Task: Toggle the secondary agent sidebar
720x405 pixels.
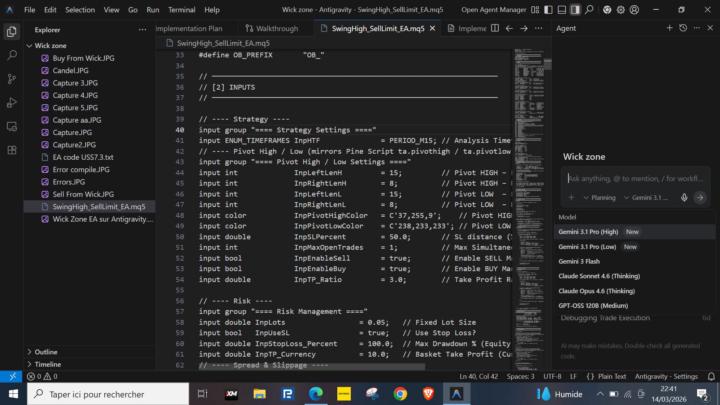Action: 575,10
